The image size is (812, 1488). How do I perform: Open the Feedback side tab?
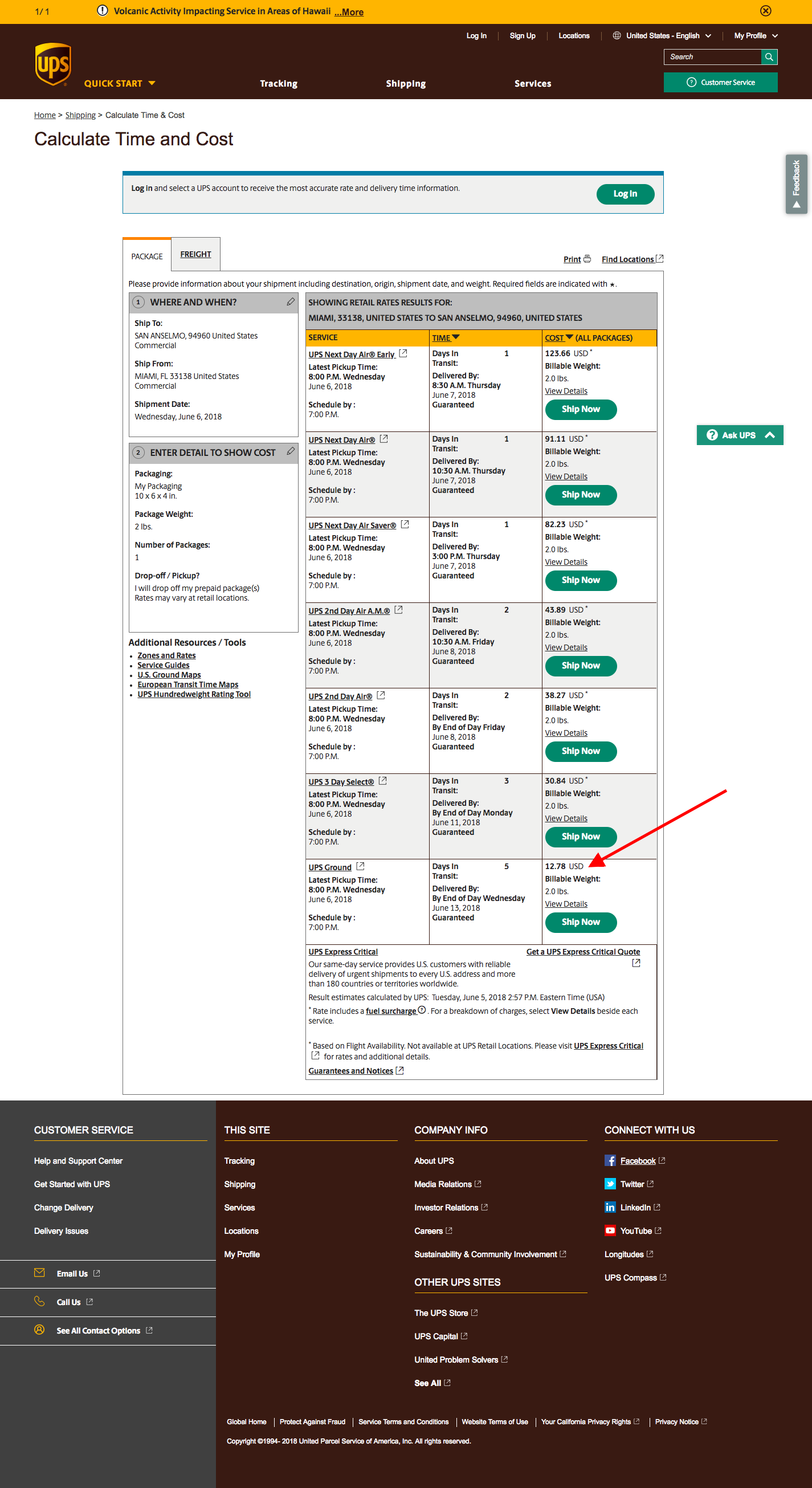coord(796,184)
